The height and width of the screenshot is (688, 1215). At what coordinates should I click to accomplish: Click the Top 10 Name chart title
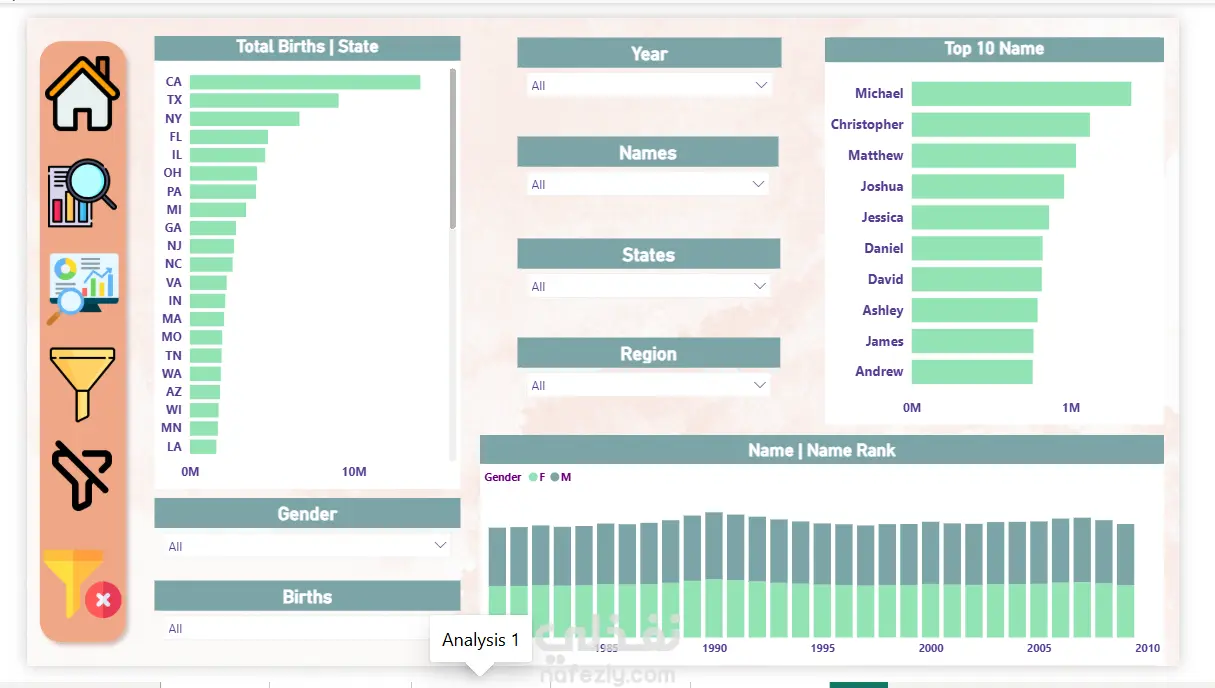click(x=994, y=49)
